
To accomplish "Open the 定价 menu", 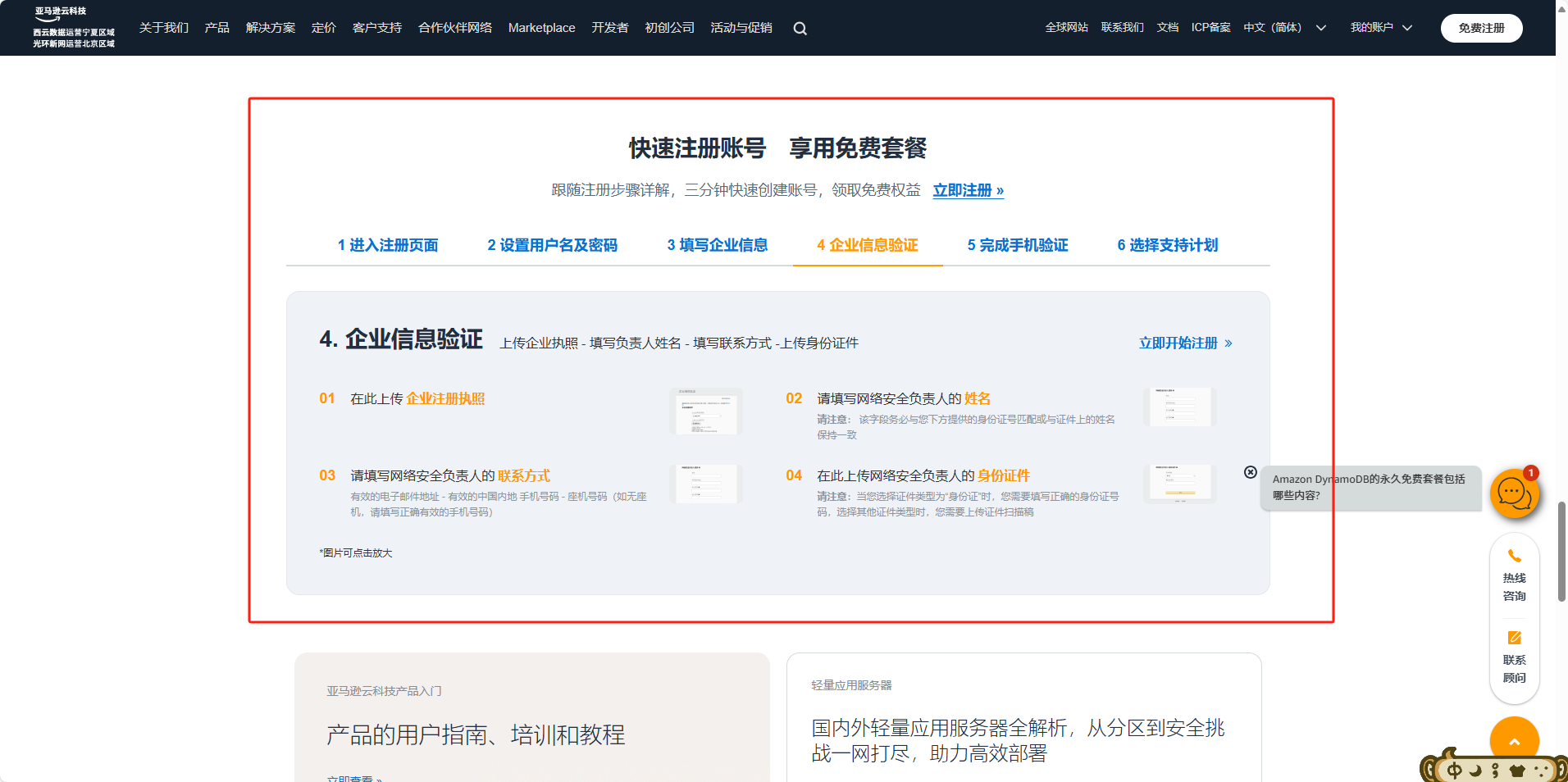I will pos(324,28).
